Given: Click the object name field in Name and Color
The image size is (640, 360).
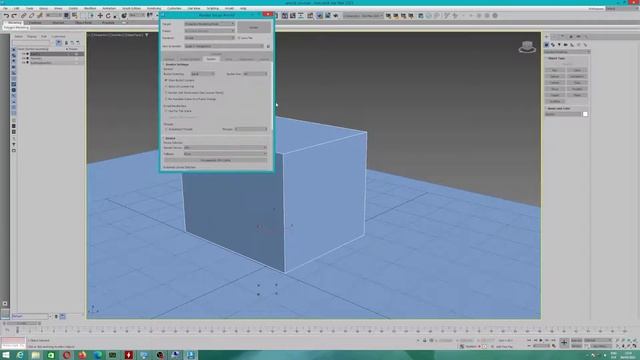Looking at the screenshot, I should point(563,114).
